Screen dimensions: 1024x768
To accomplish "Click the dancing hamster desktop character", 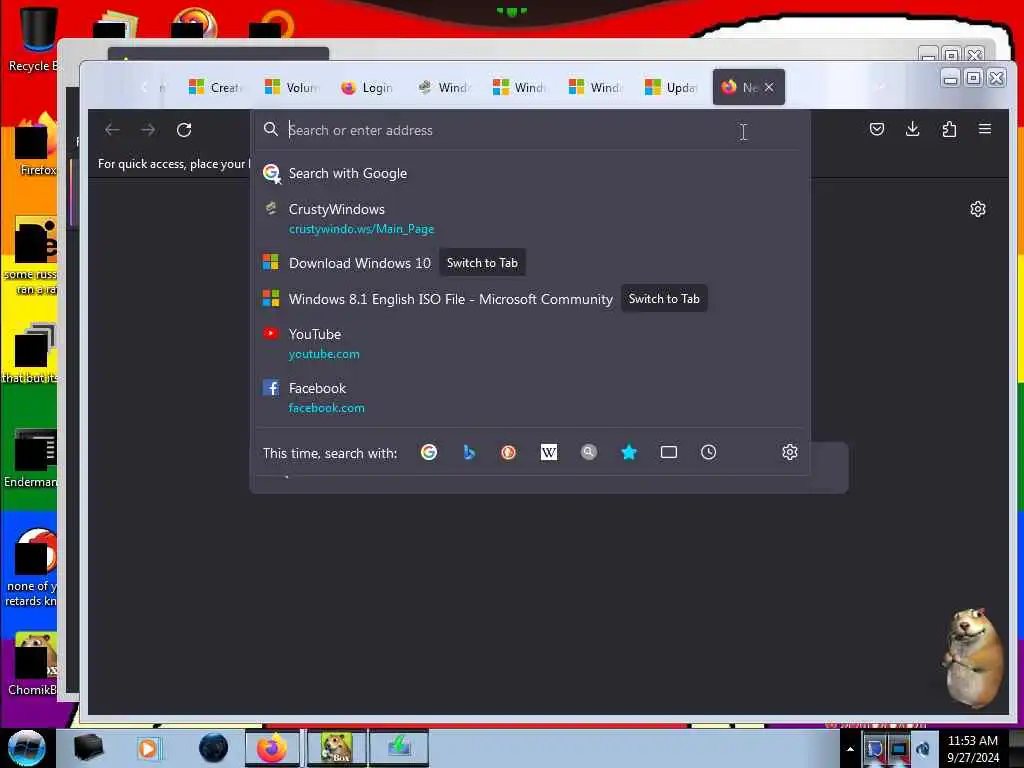I will 972,658.
